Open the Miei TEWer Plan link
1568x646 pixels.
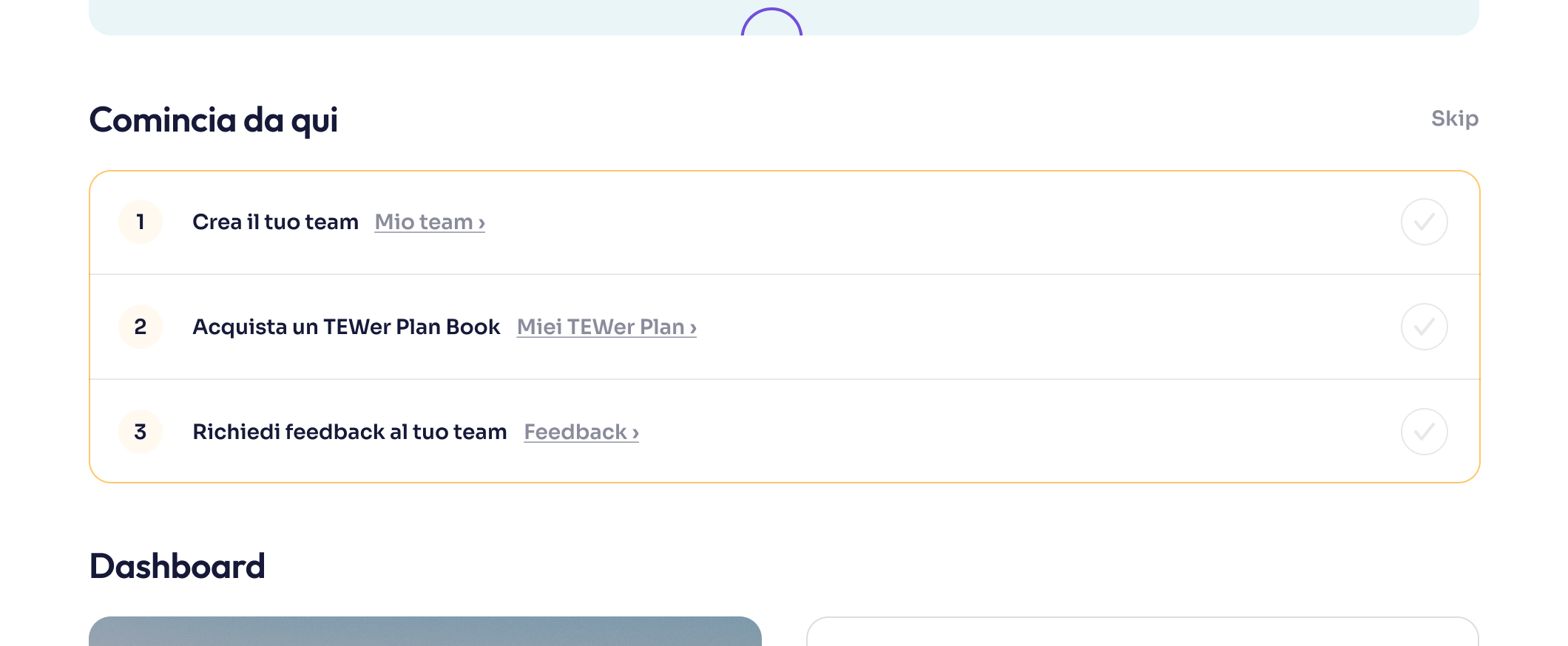pyautogui.click(x=601, y=327)
